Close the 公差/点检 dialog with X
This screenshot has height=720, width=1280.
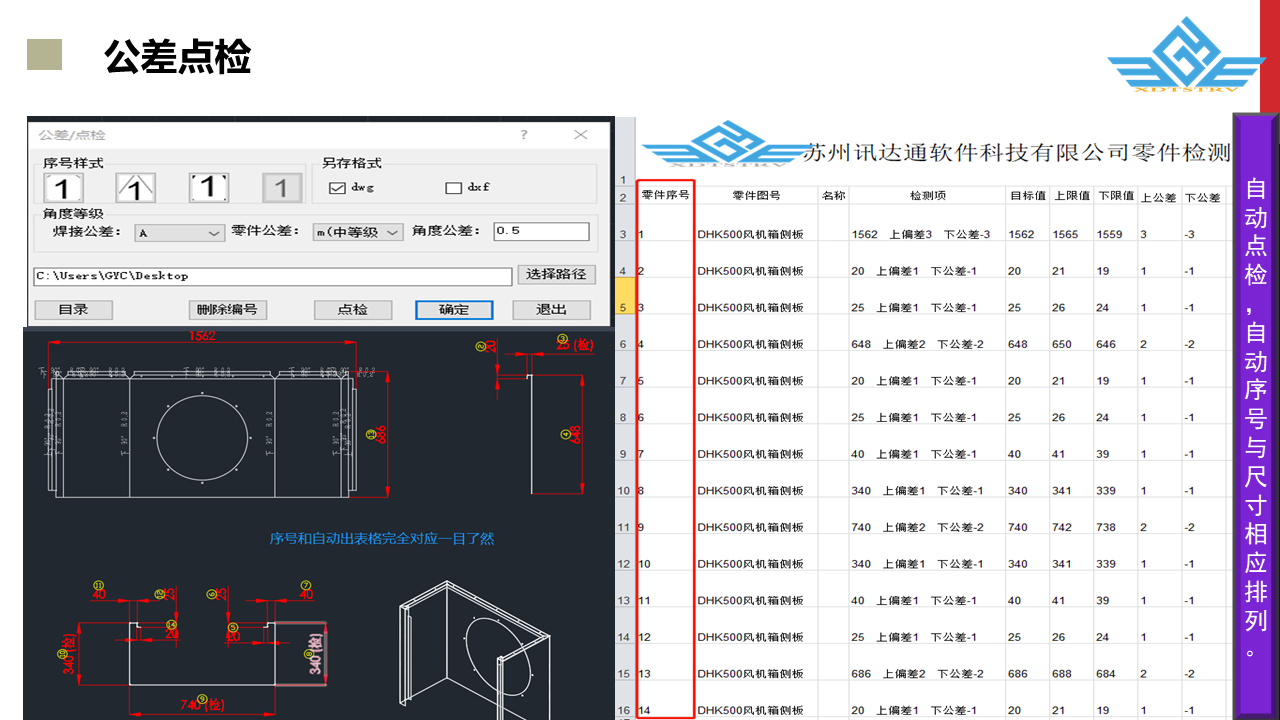[581, 135]
